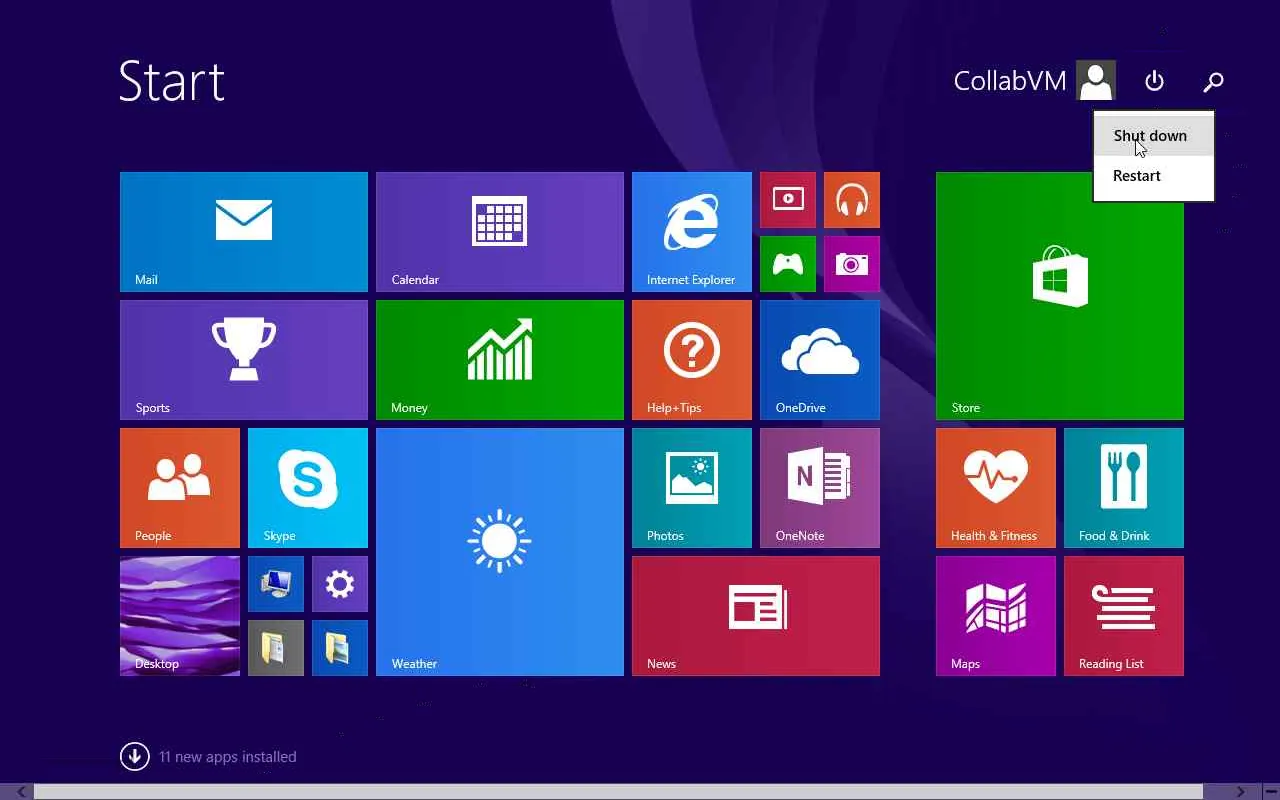The width and height of the screenshot is (1280, 800).
Task: Launch the Health & Fitness tile
Action: 996,488
